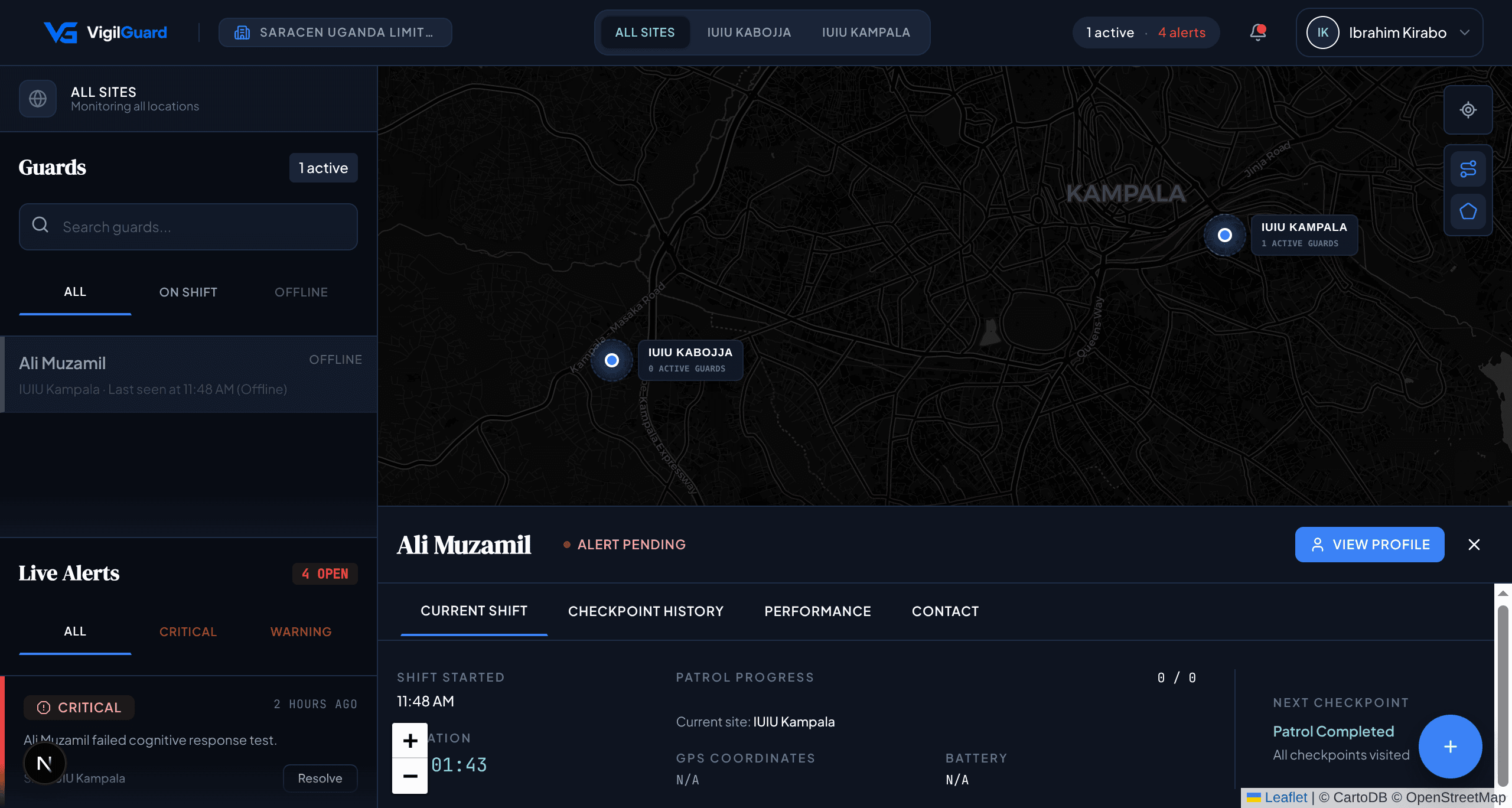
Task: Select the ALL SITES top filter
Action: [x=644, y=32]
